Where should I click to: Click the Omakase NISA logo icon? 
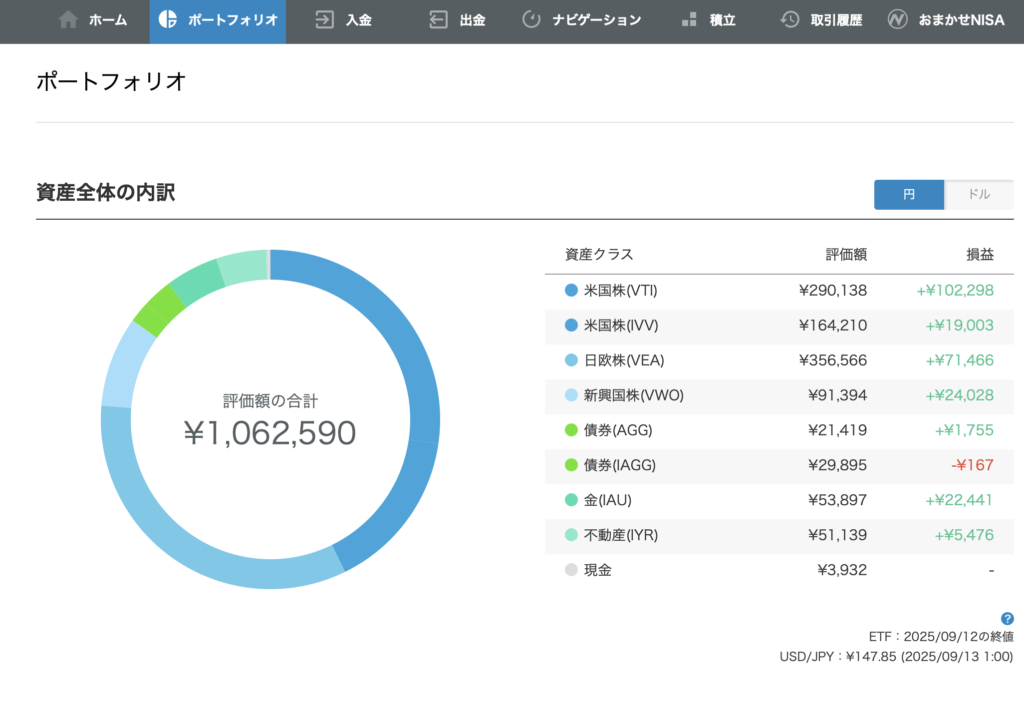tap(897, 20)
